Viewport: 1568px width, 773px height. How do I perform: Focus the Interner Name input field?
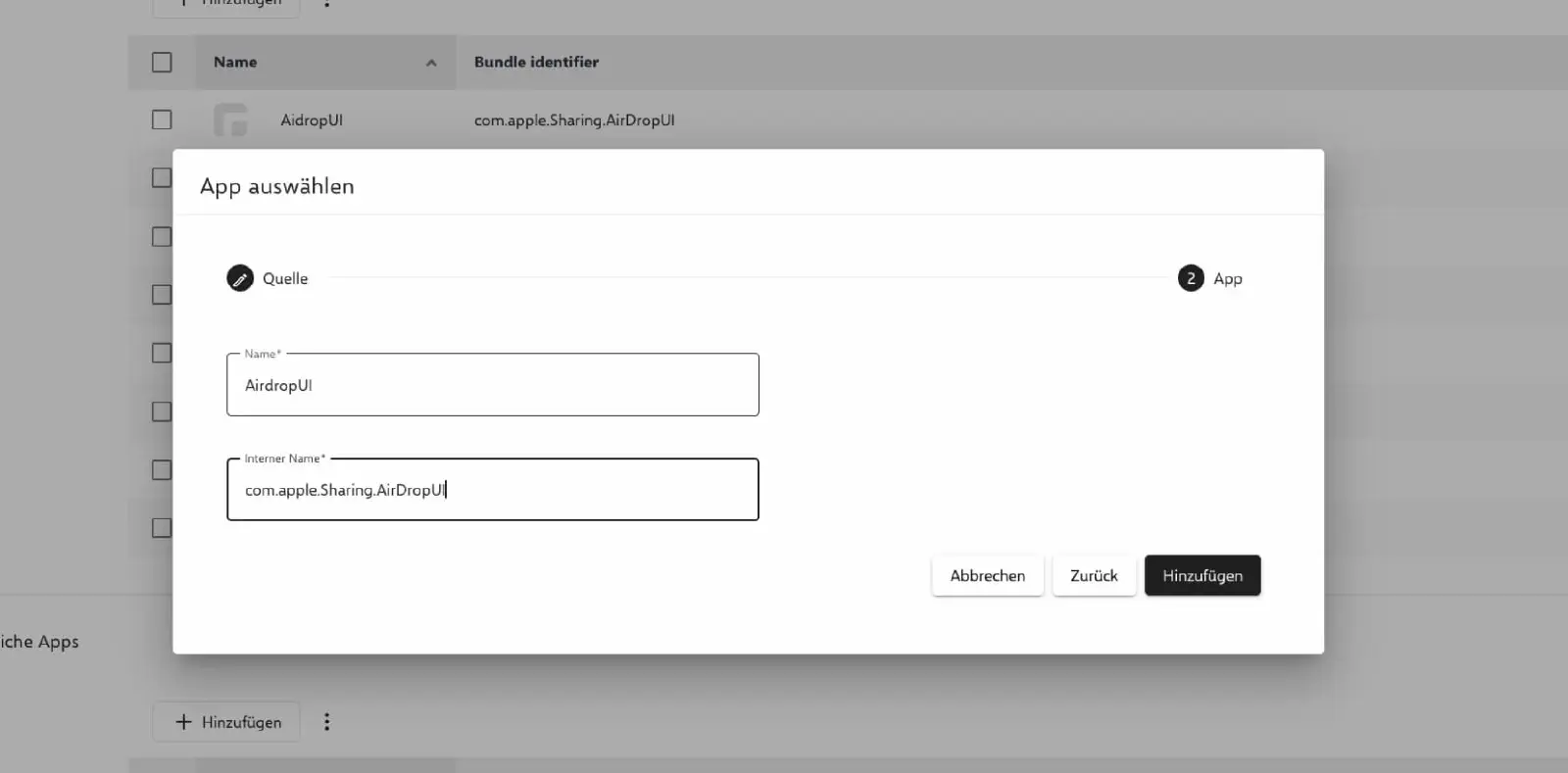493,490
